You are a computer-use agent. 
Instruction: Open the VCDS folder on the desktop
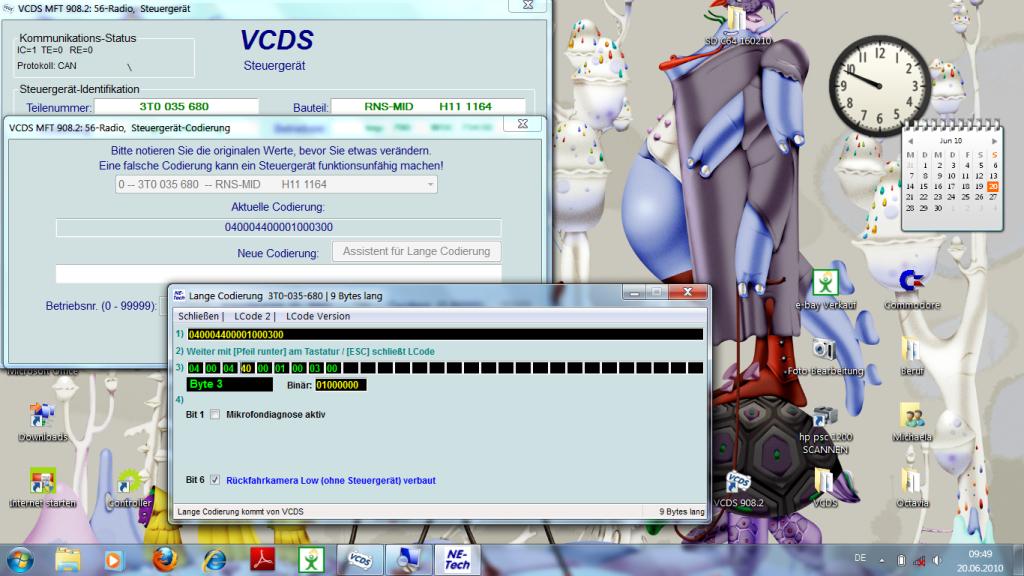pos(825,488)
